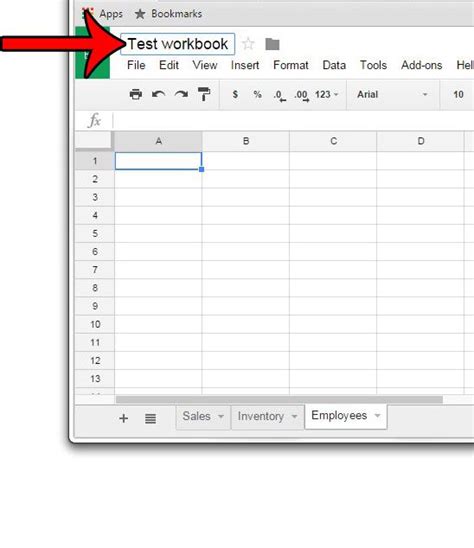474x548 pixels.
Task: Add a new sheet with plus button
Action: click(x=123, y=418)
